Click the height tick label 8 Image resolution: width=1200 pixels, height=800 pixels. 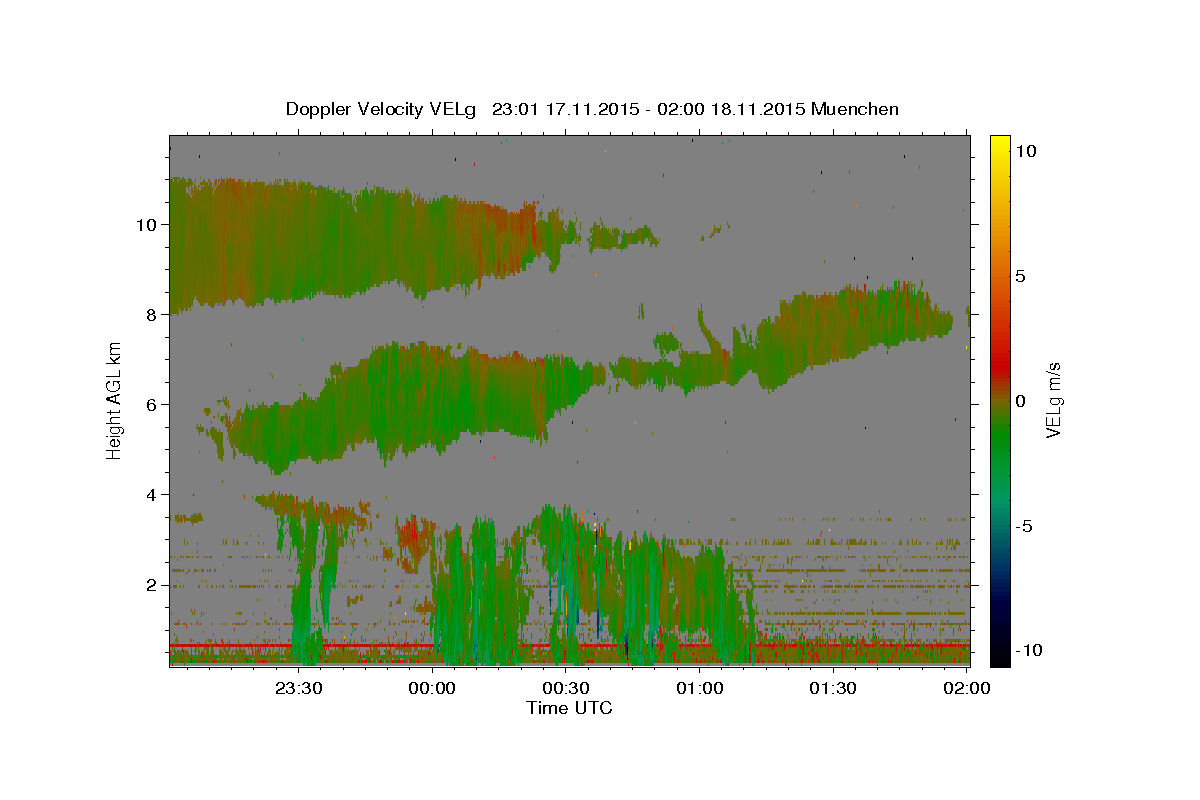pos(150,314)
